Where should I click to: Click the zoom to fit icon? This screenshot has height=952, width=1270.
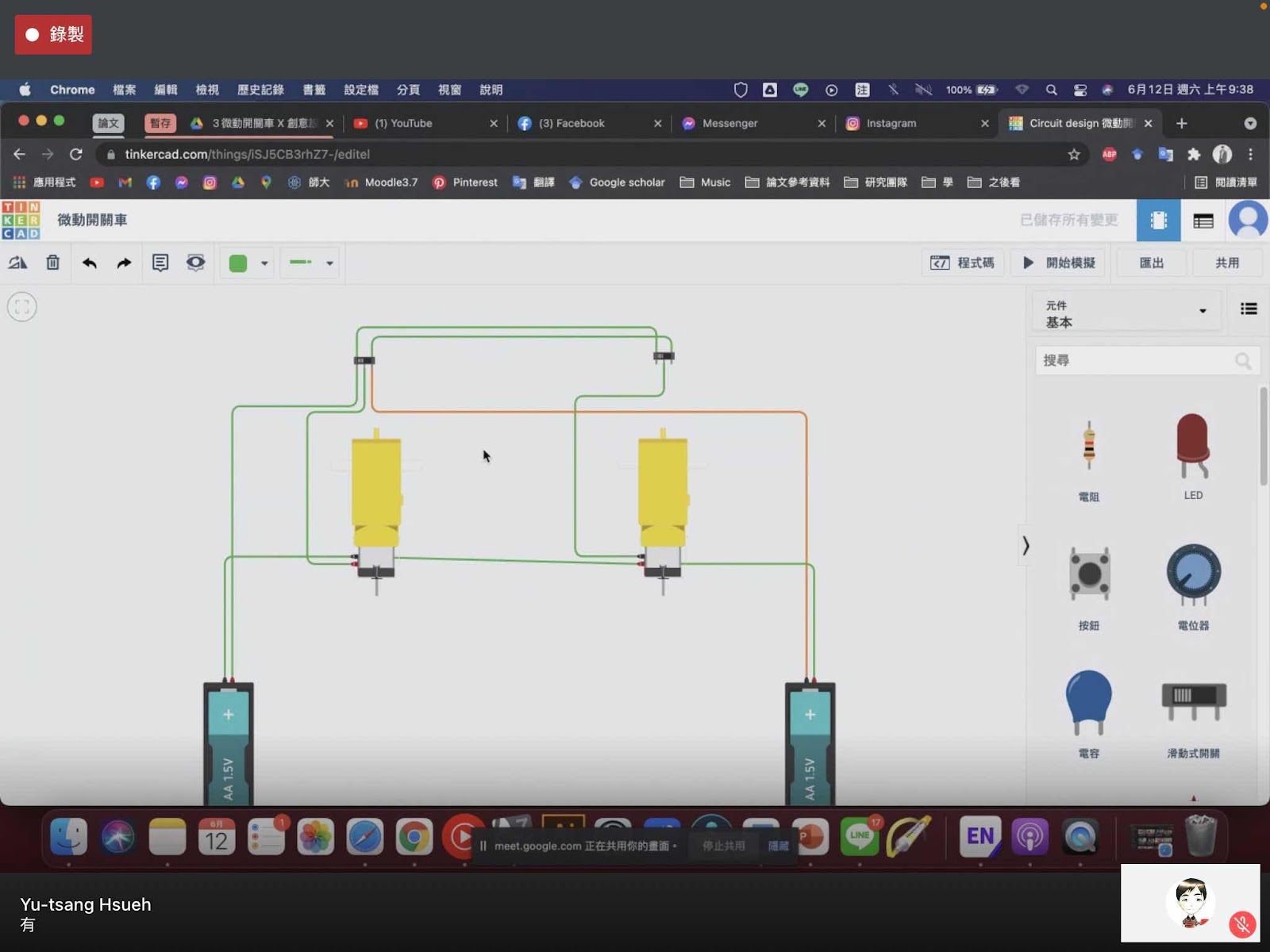tap(22, 307)
